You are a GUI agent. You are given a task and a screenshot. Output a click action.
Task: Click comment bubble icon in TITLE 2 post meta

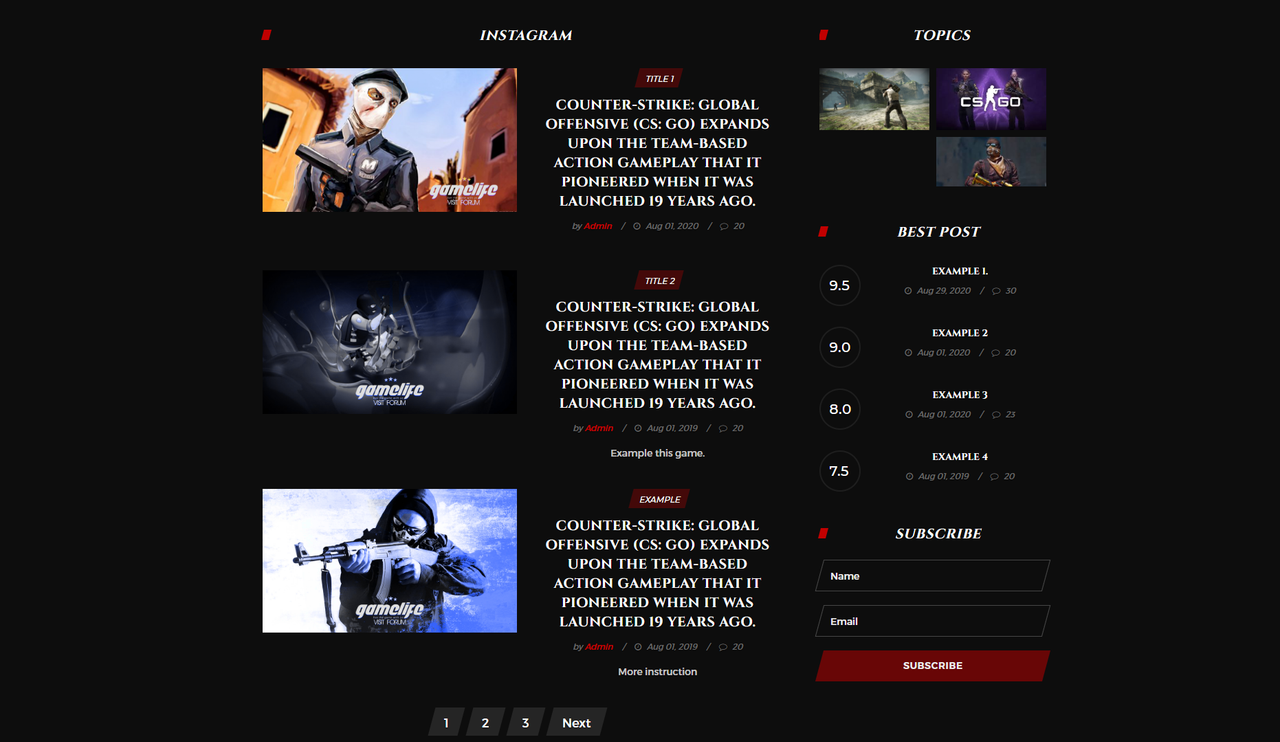pos(724,428)
